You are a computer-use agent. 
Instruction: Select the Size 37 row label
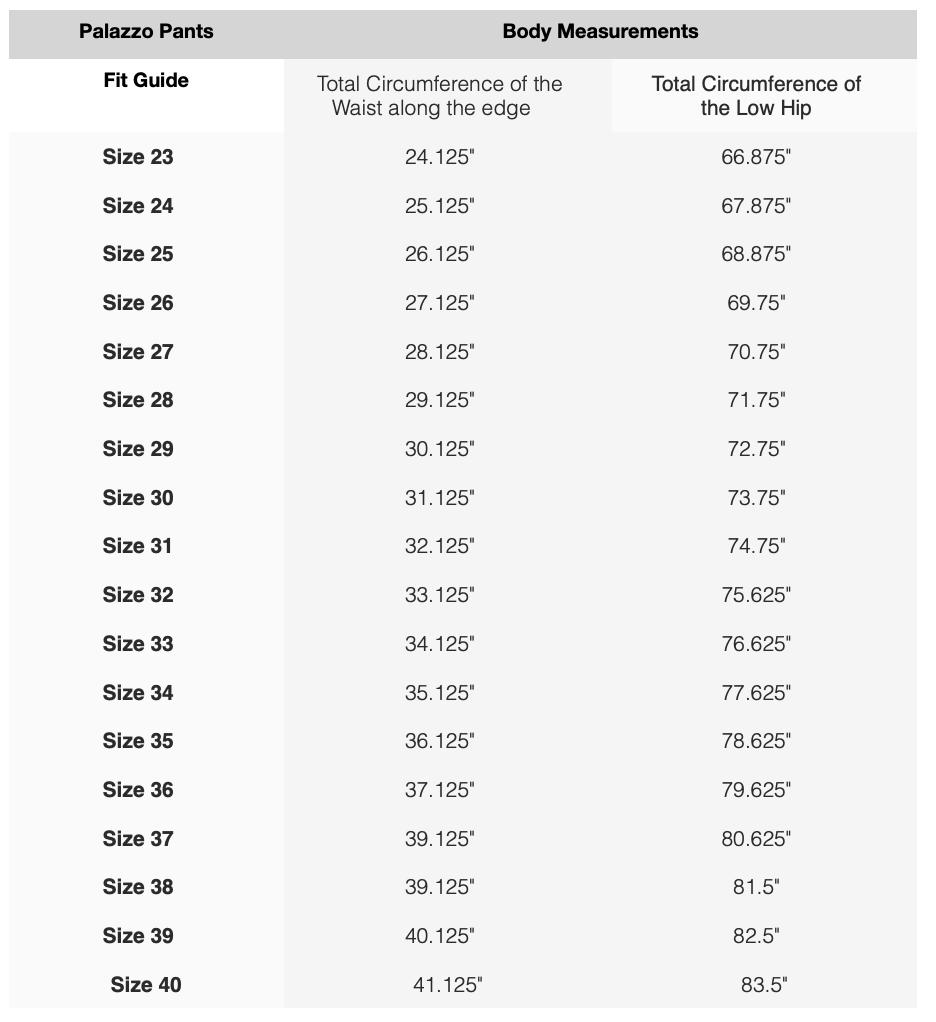tap(138, 838)
